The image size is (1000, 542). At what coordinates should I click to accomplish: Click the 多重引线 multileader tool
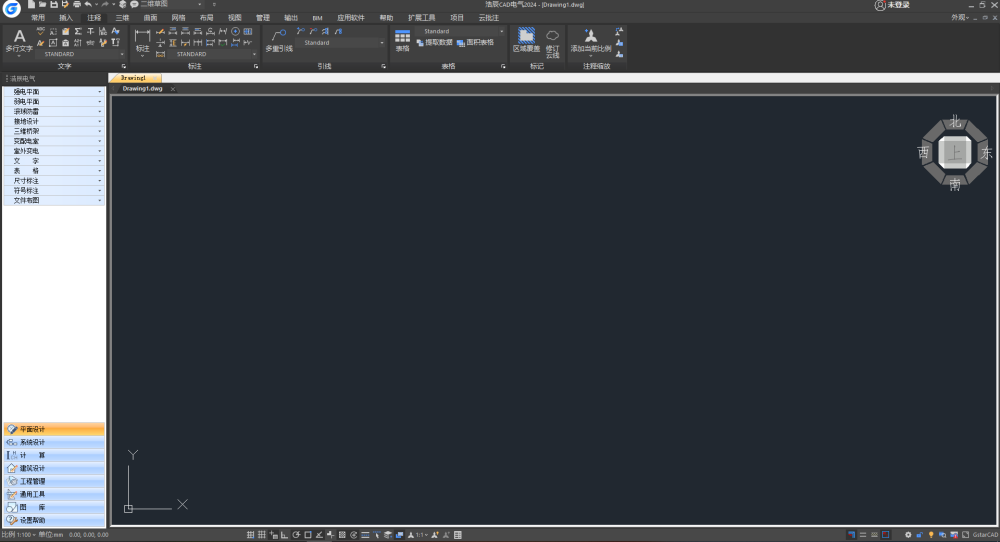click(x=279, y=40)
